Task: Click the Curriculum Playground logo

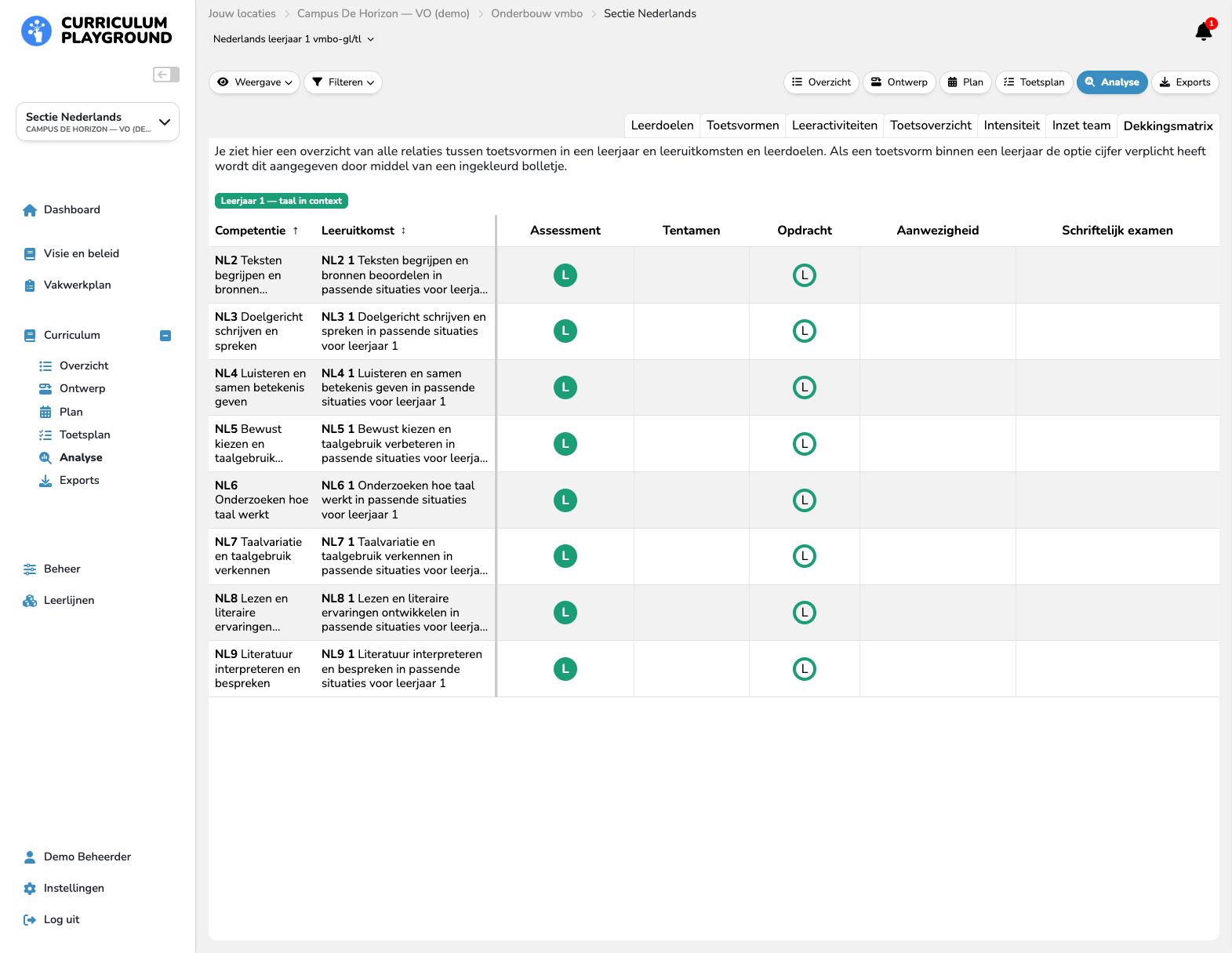Action: [x=96, y=31]
